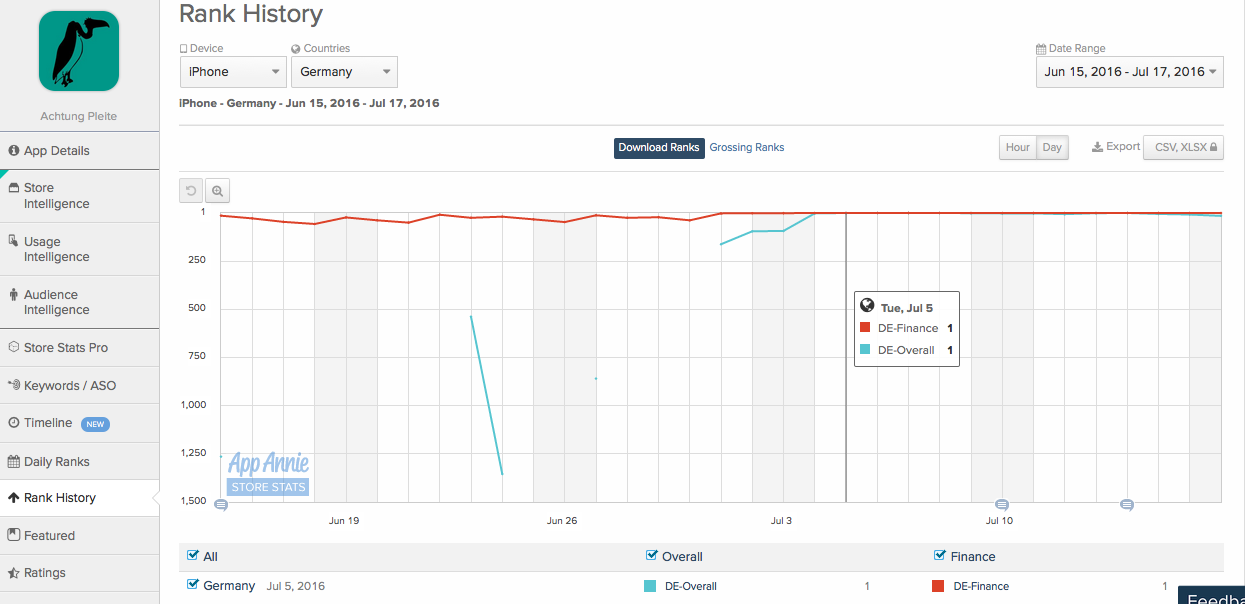Open the Ratings star item in sidebar
The height and width of the screenshot is (604, 1245).
(x=45, y=573)
